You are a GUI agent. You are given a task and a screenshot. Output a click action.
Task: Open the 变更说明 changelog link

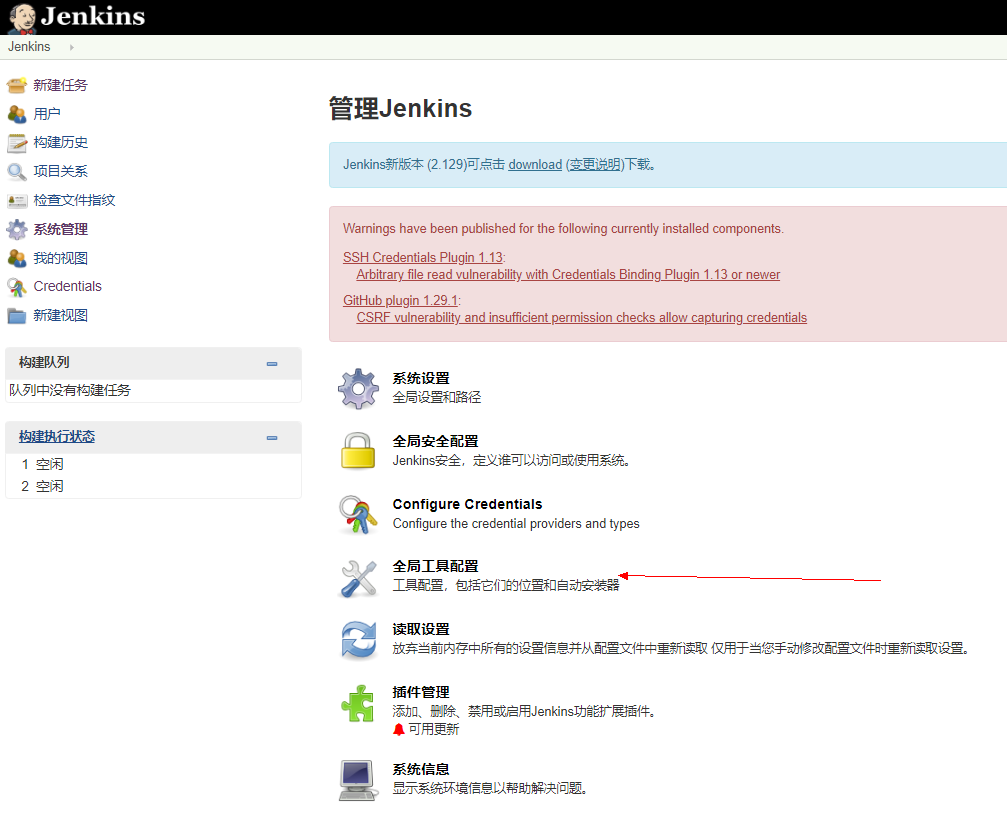click(595, 164)
